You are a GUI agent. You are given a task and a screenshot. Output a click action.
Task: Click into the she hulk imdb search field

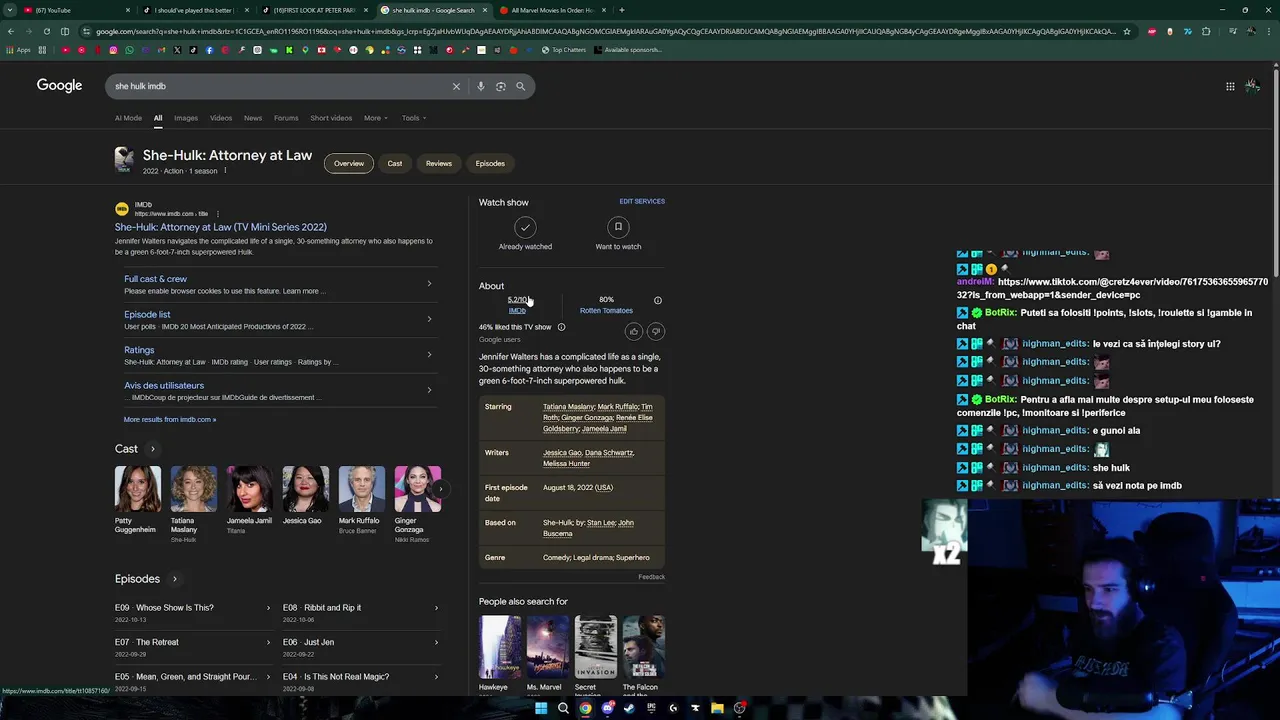280,86
